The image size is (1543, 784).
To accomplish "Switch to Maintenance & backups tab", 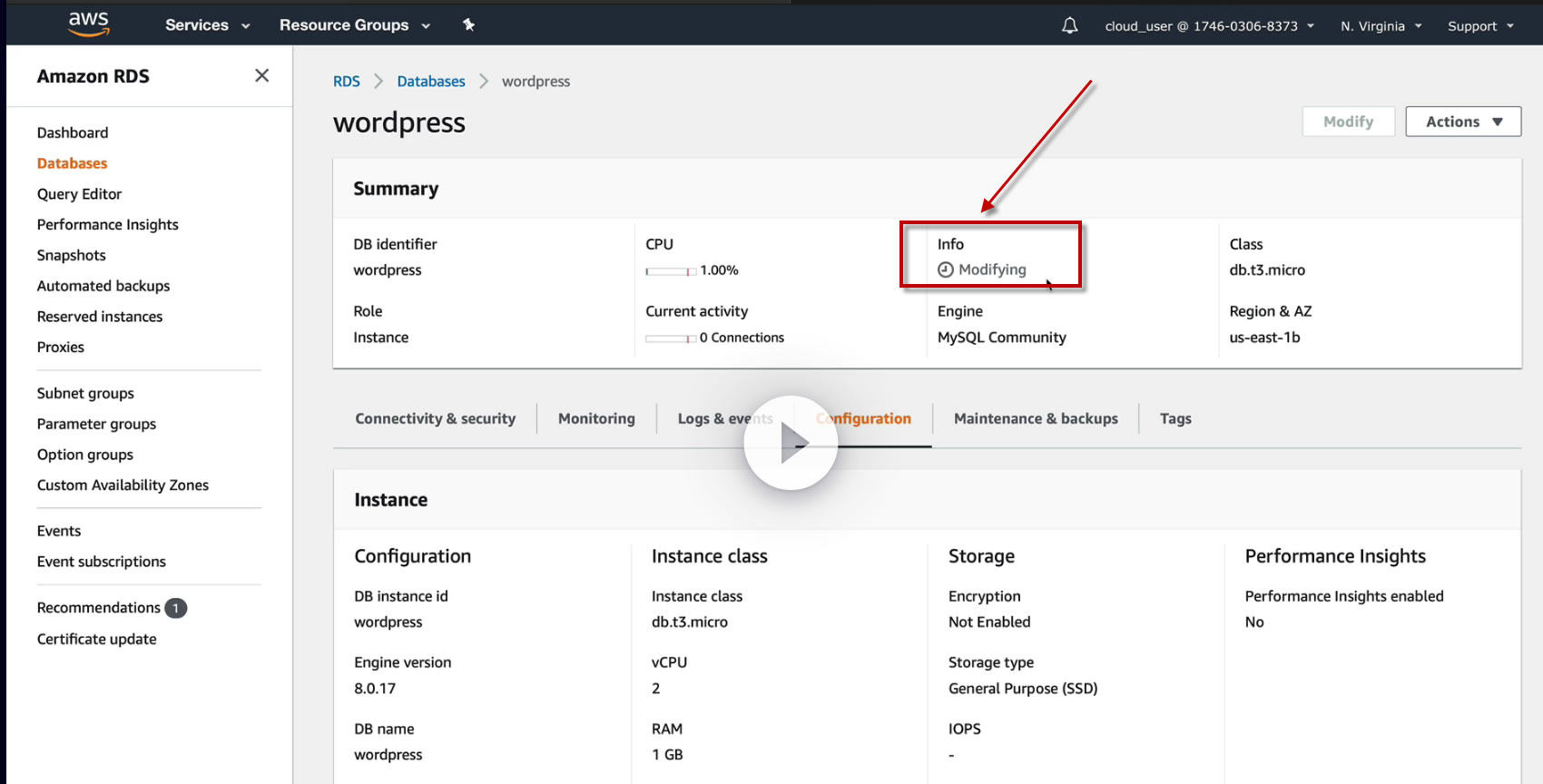I will 1036,418.
